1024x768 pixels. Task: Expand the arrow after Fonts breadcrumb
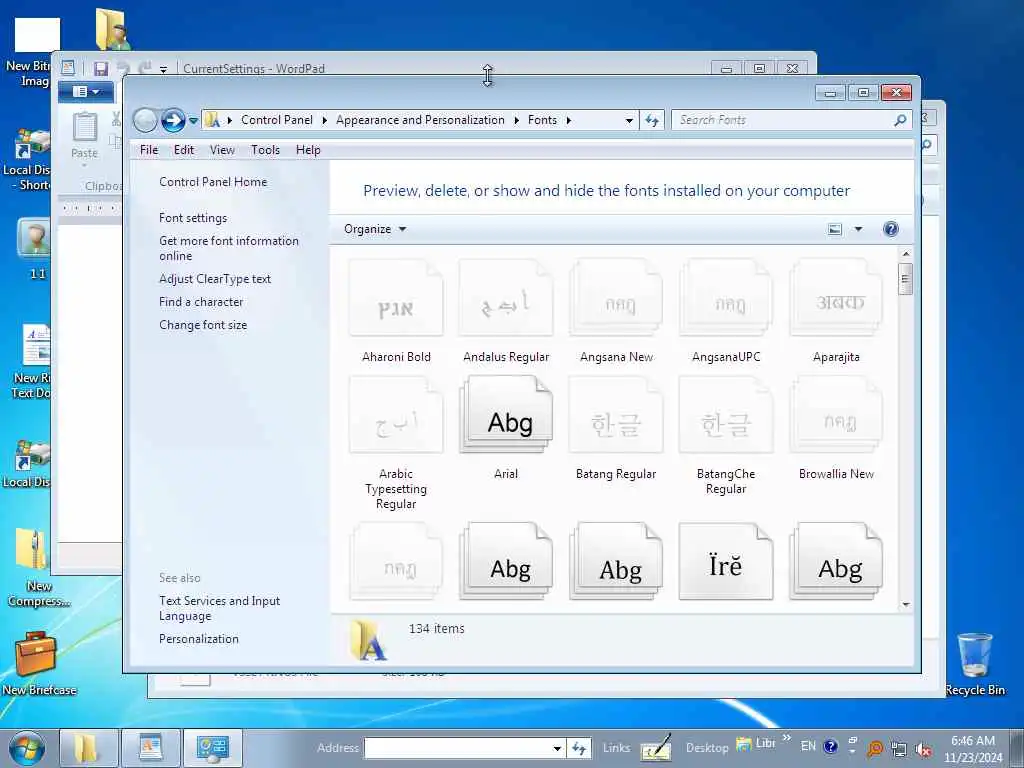coord(569,120)
